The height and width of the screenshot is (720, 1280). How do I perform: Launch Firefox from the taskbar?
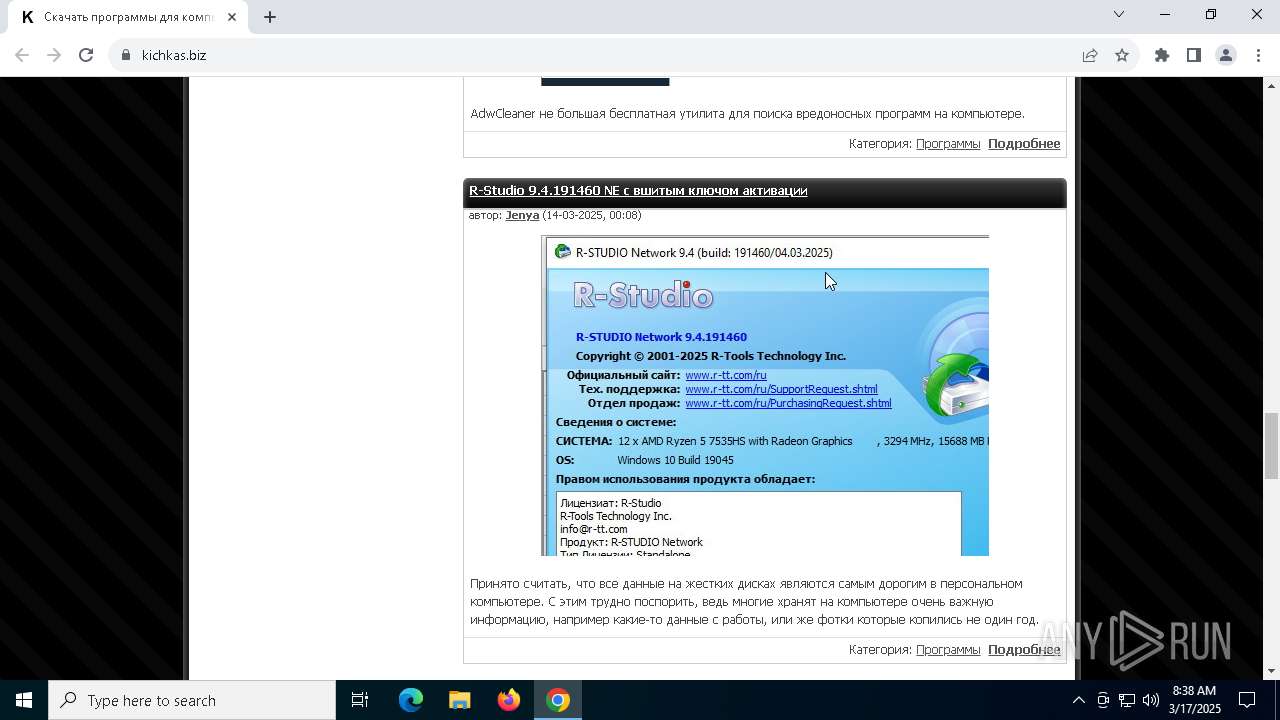[508, 700]
